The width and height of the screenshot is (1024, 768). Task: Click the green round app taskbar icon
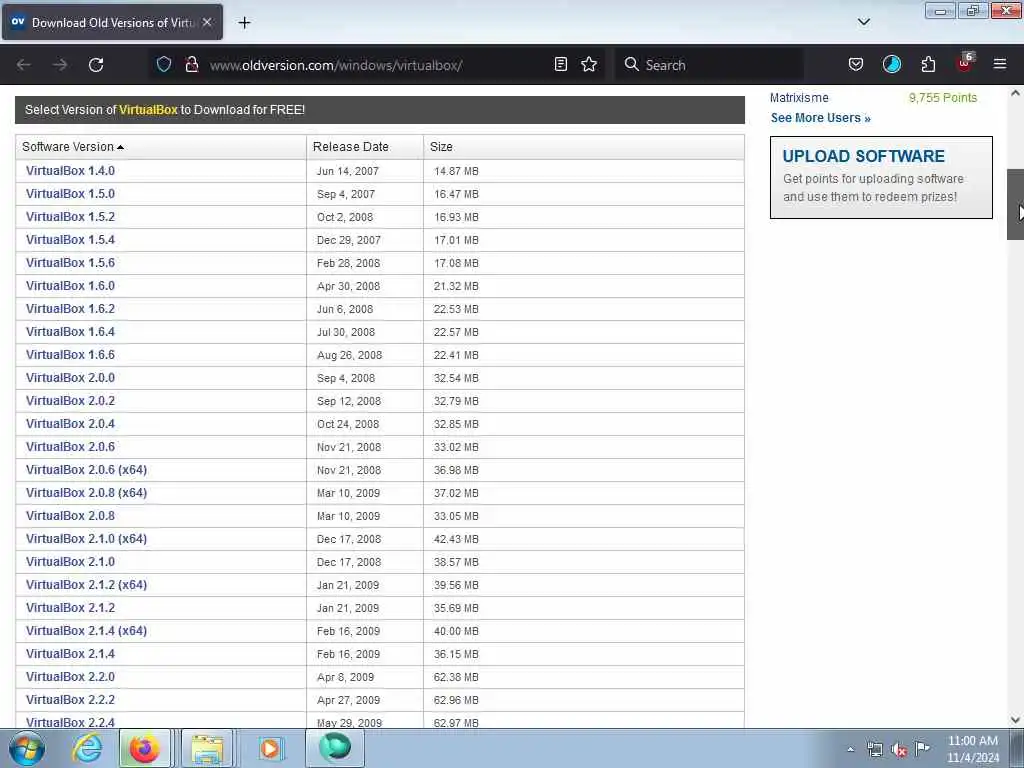[x=334, y=748]
